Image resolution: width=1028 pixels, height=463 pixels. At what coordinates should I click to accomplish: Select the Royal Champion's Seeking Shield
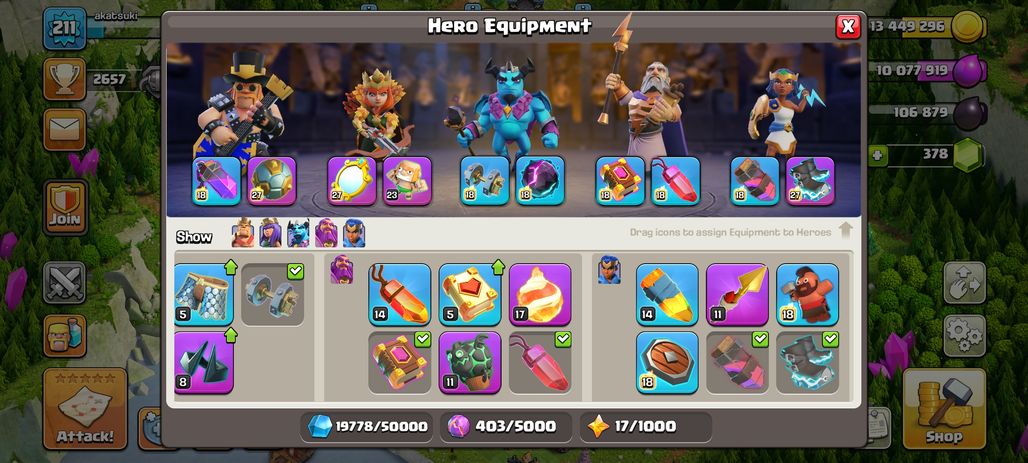[x=667, y=362]
